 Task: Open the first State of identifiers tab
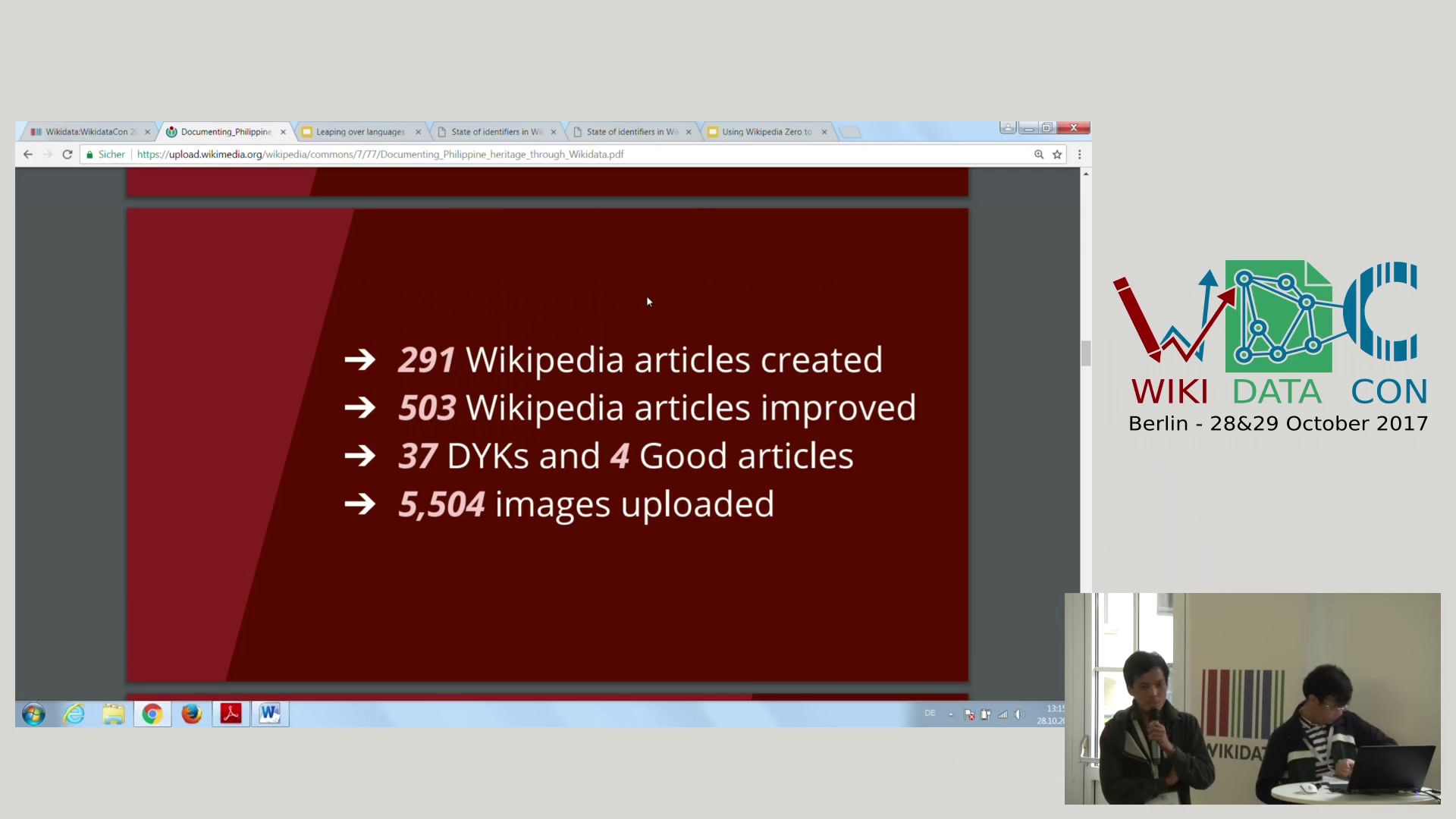click(x=497, y=132)
